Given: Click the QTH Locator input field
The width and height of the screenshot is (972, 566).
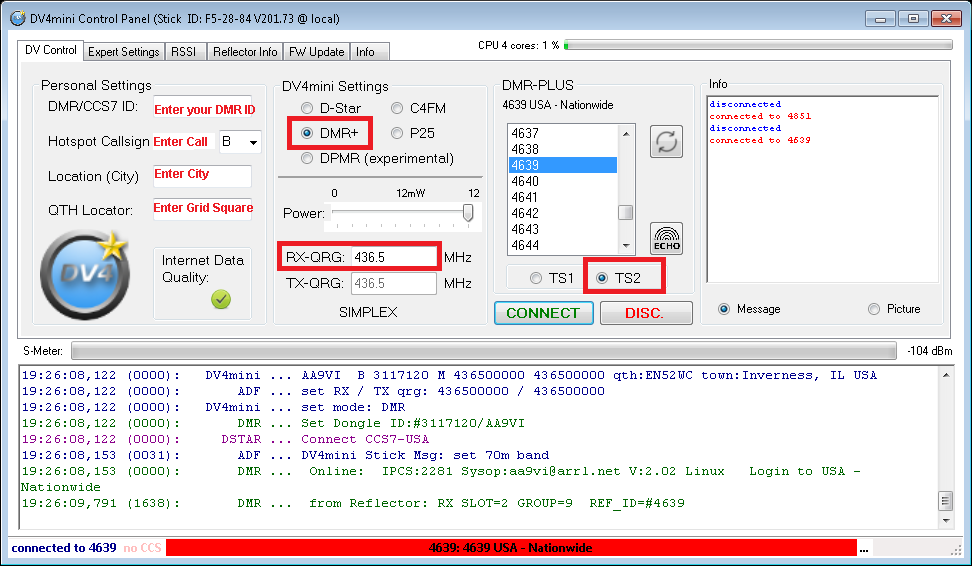Looking at the screenshot, I should [203, 209].
